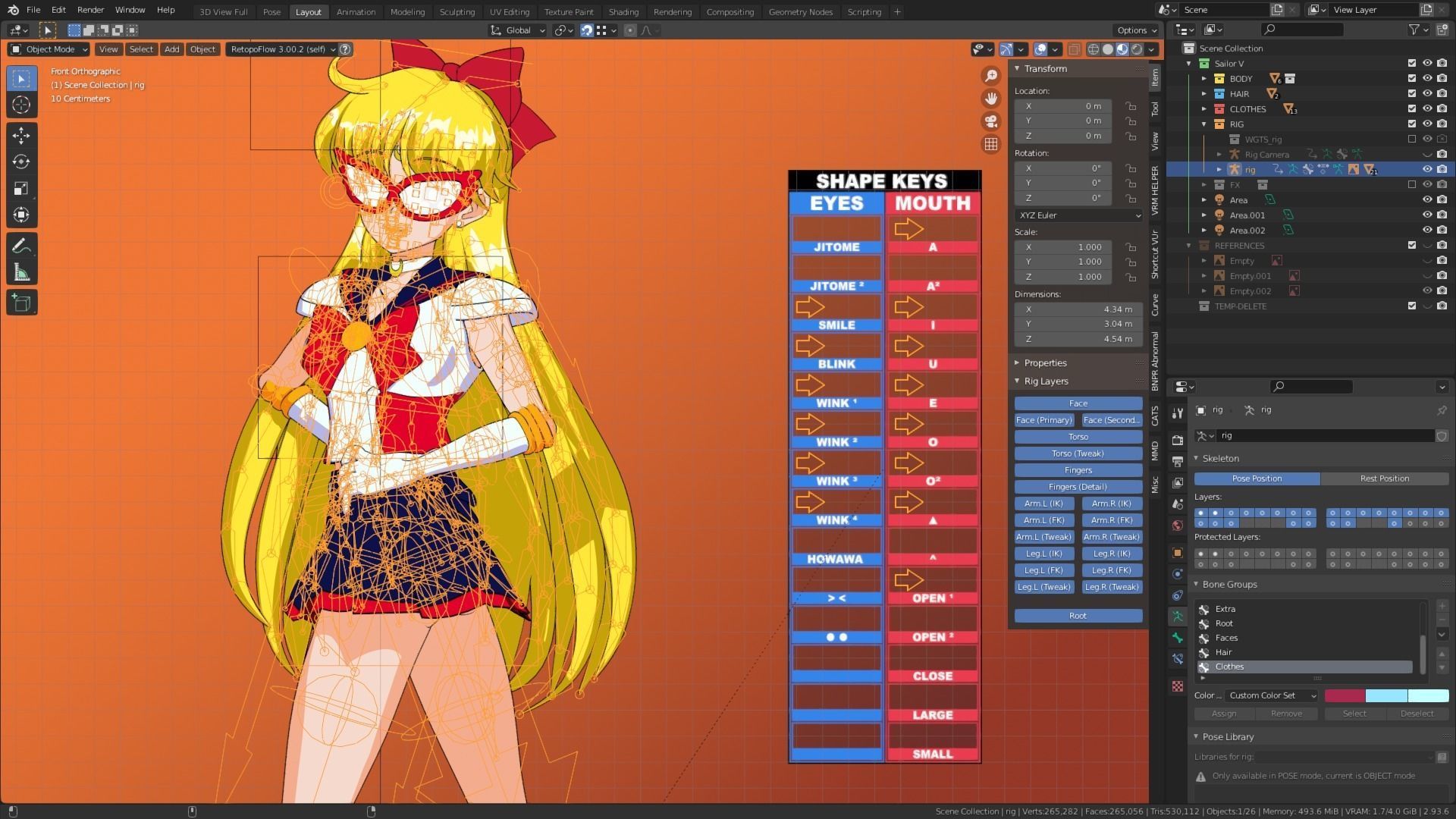
Task: Open the outliner filter funnel icon
Action: click(x=1414, y=30)
